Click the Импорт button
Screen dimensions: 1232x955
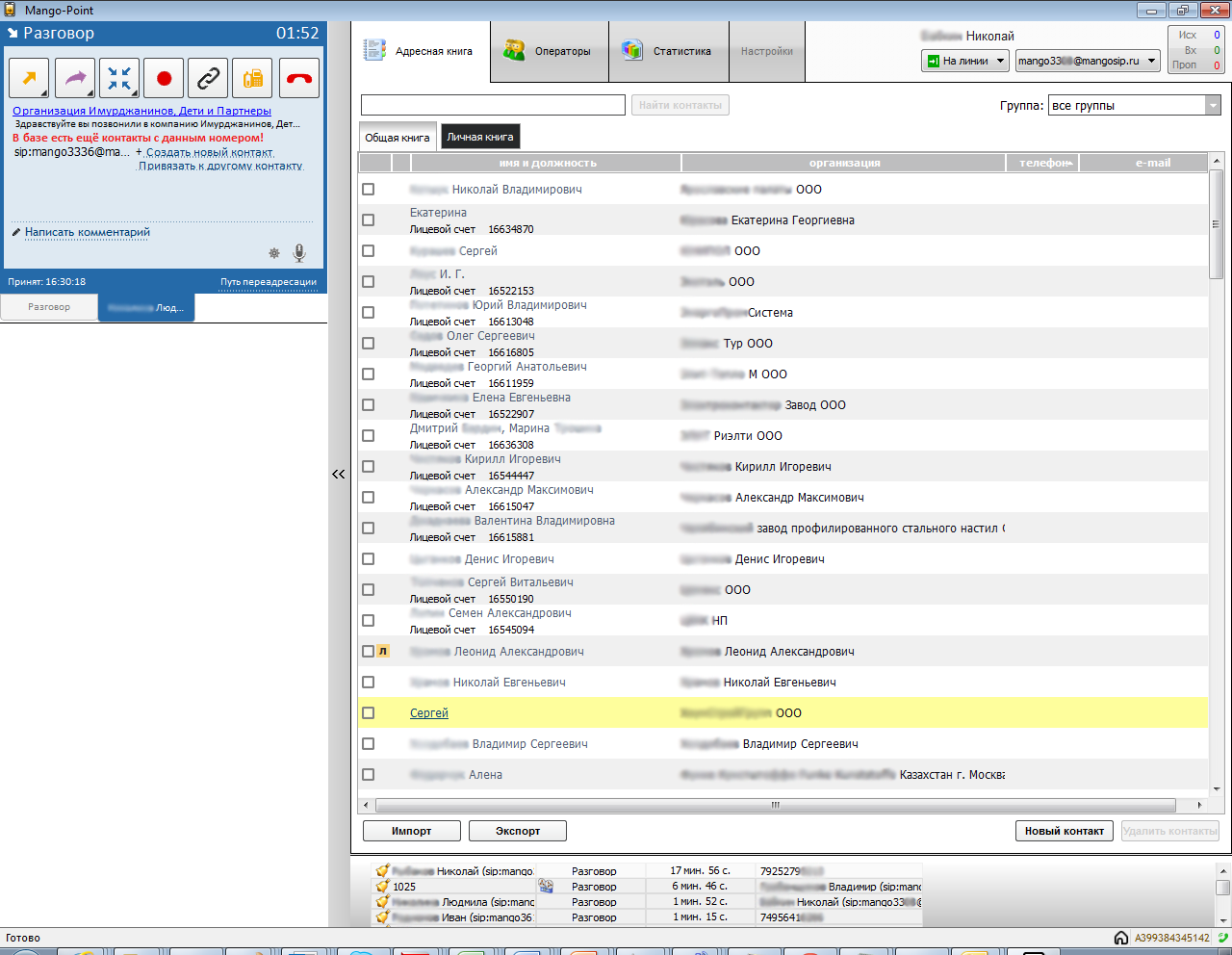click(412, 831)
